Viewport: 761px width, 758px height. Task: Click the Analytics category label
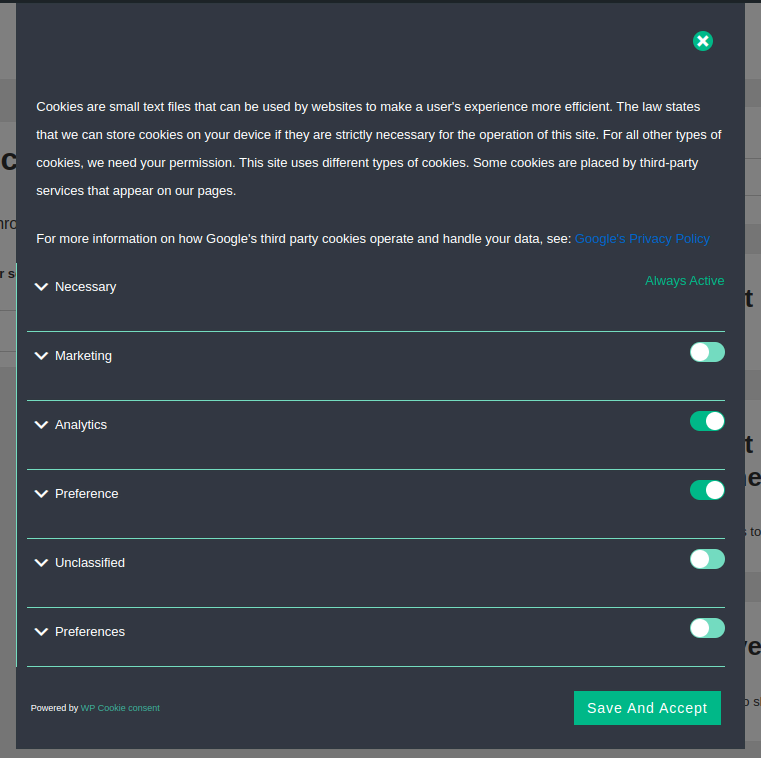pos(81,425)
